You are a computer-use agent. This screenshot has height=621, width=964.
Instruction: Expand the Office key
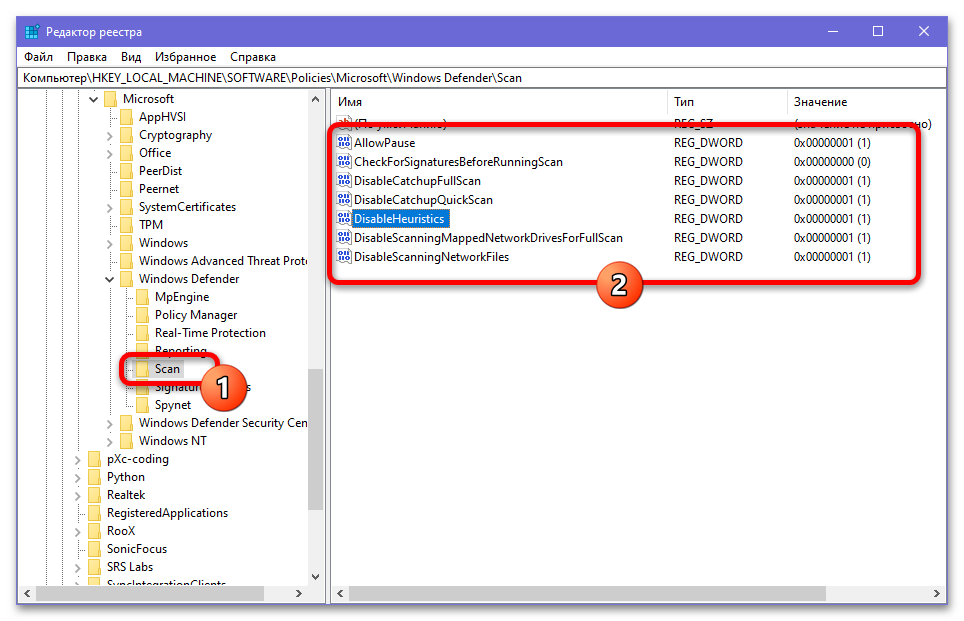tap(109, 153)
